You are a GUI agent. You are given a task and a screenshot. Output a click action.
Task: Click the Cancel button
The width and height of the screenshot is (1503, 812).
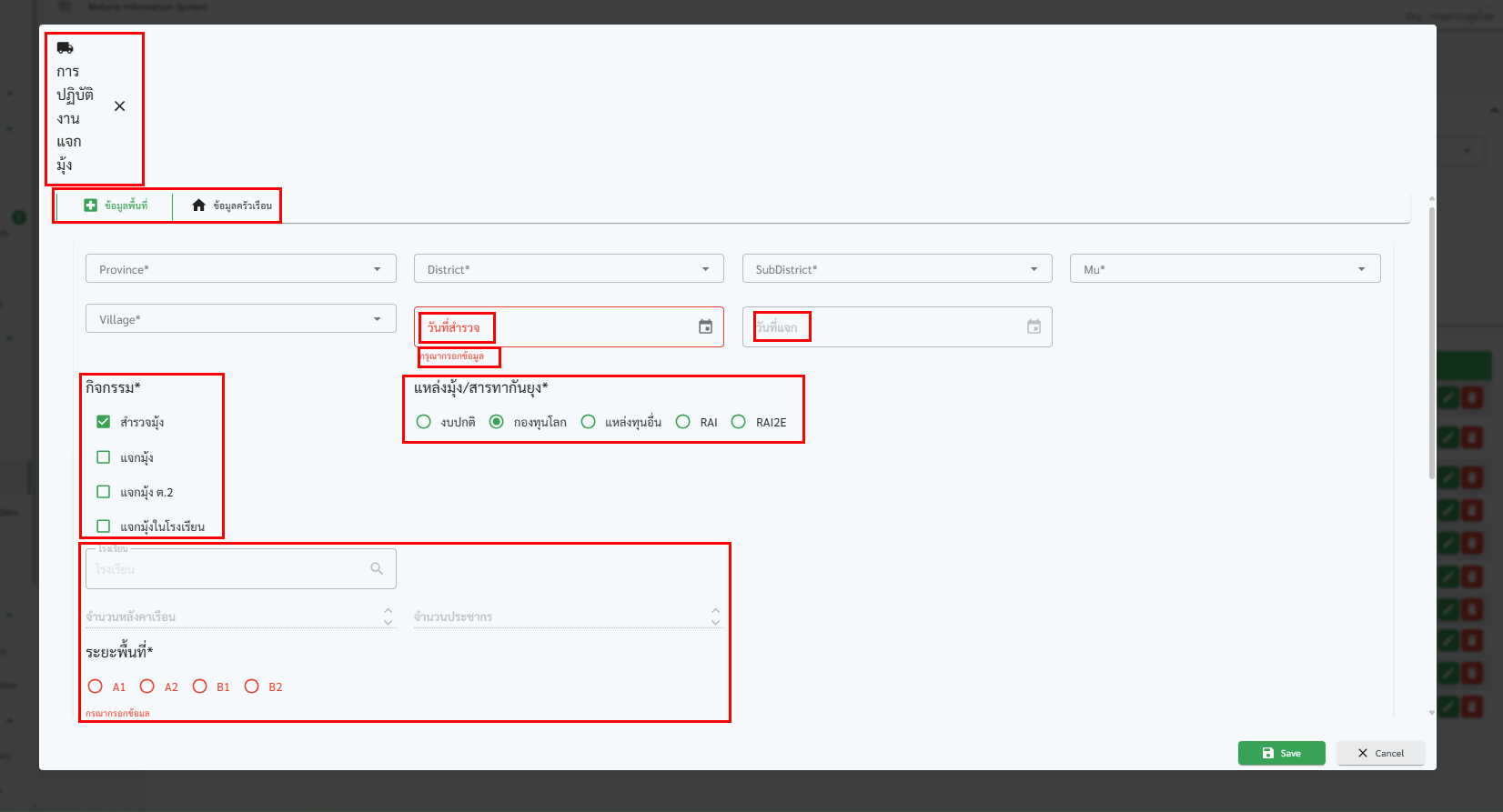1380,753
